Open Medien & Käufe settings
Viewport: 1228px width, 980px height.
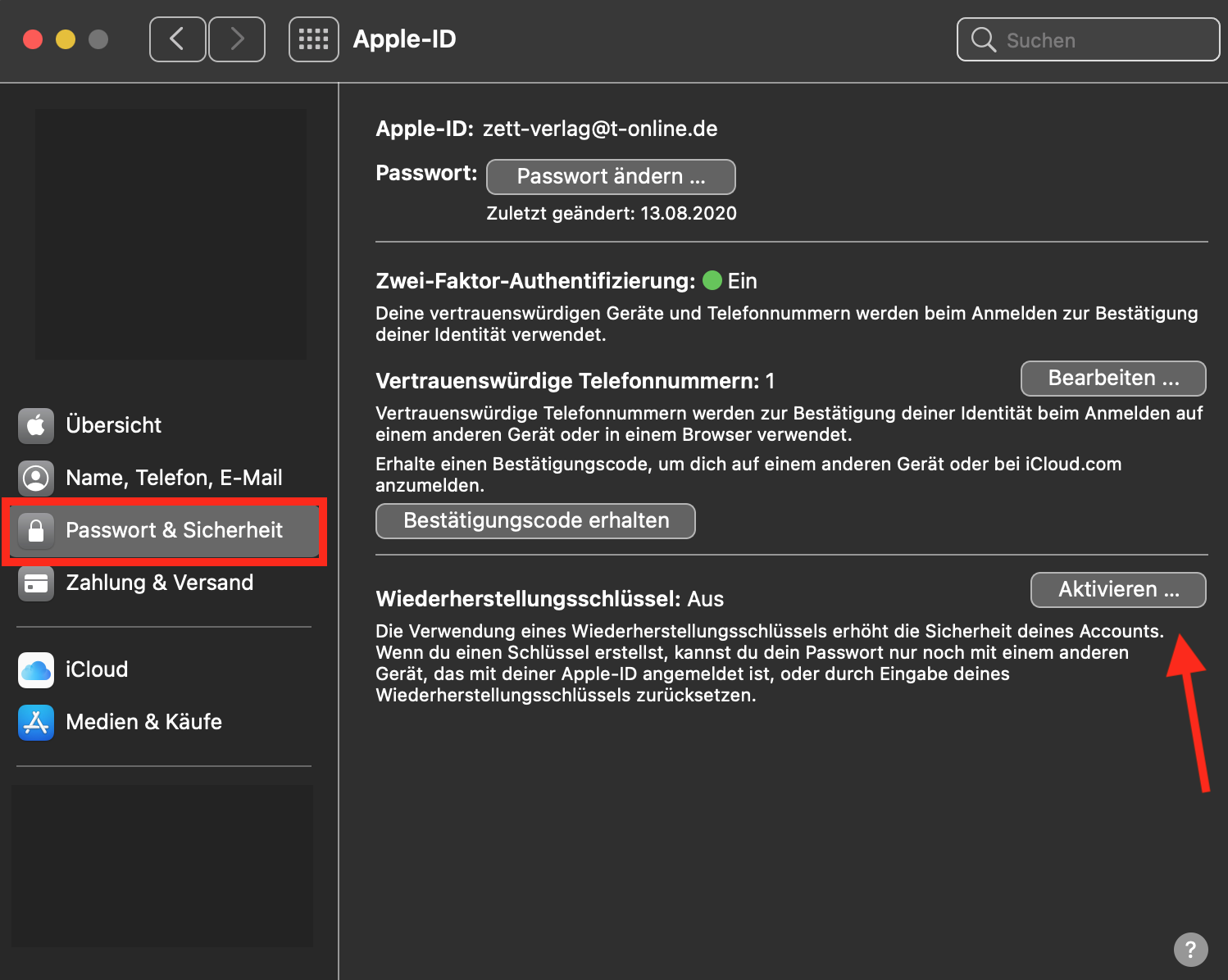pyautogui.click(x=164, y=722)
